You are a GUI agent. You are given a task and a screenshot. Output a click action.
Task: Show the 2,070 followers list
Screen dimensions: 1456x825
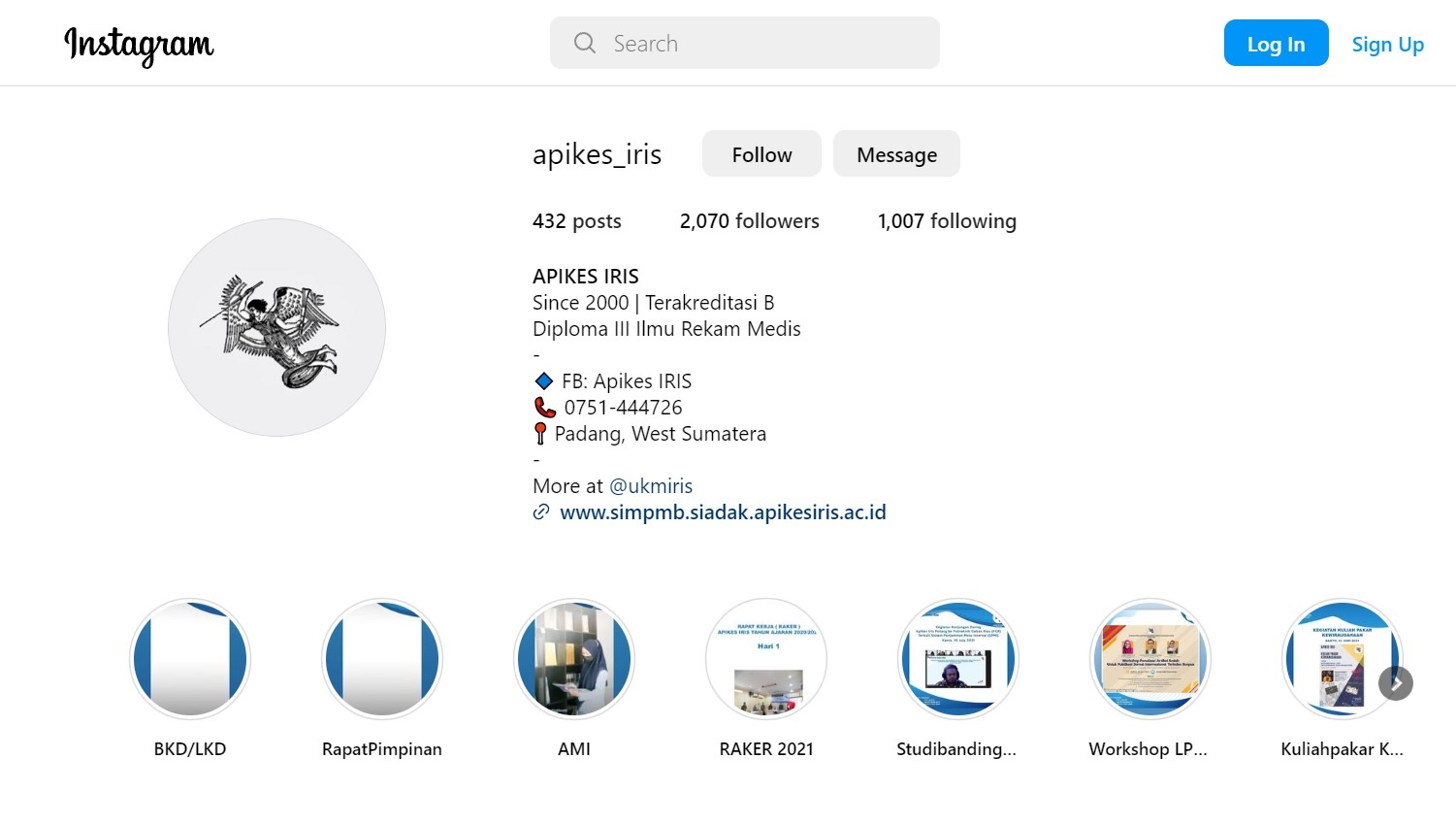(x=749, y=221)
